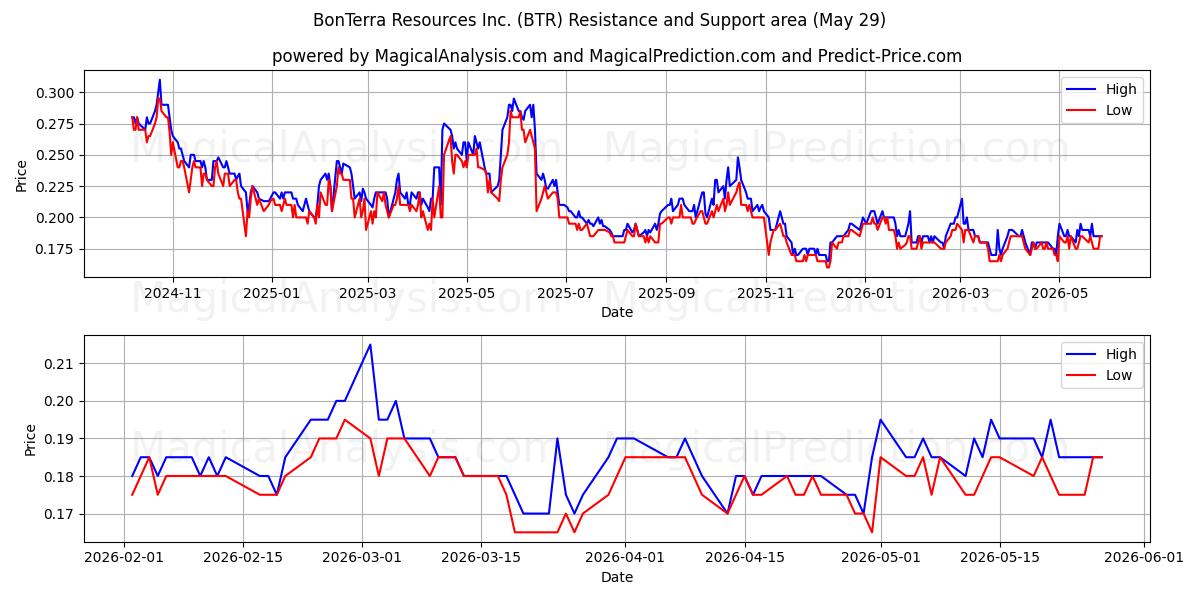Viewport: 1200px width, 600px height.
Task: Click the 2026-04-15 date tick label
Action: [x=744, y=558]
